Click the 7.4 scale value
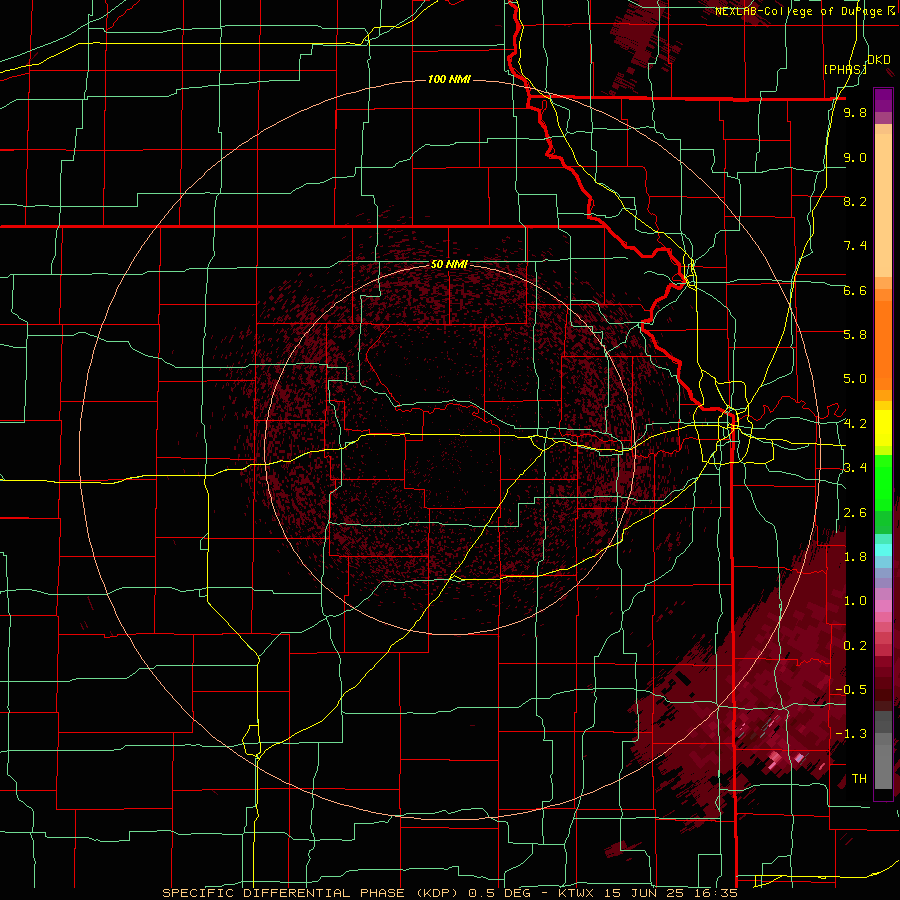Image resolution: width=900 pixels, height=900 pixels. coord(855,246)
